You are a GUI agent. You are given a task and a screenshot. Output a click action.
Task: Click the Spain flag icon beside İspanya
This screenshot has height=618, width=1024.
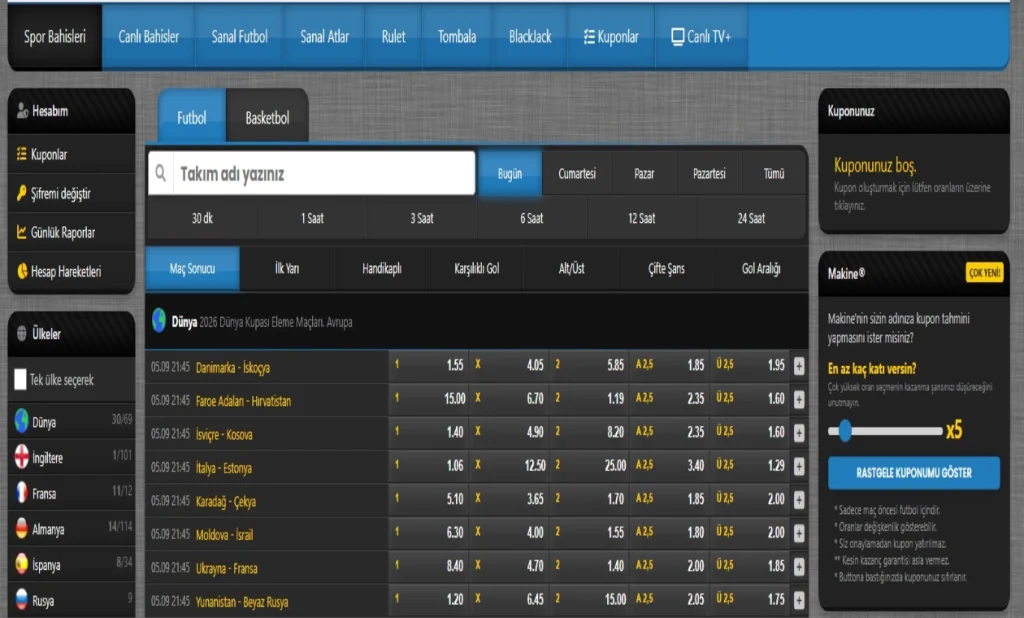[x=21, y=565]
